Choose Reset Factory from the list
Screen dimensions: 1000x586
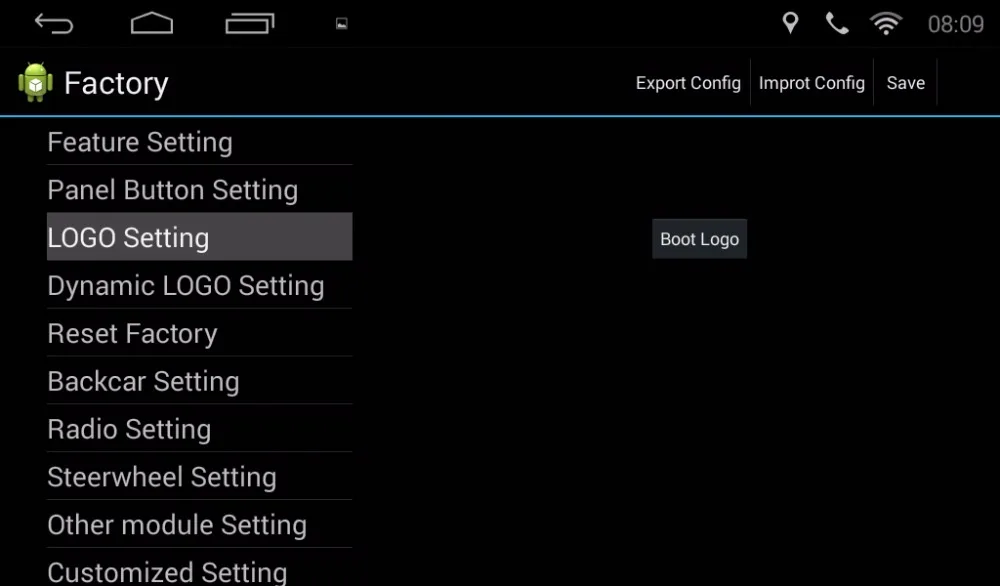(200, 333)
